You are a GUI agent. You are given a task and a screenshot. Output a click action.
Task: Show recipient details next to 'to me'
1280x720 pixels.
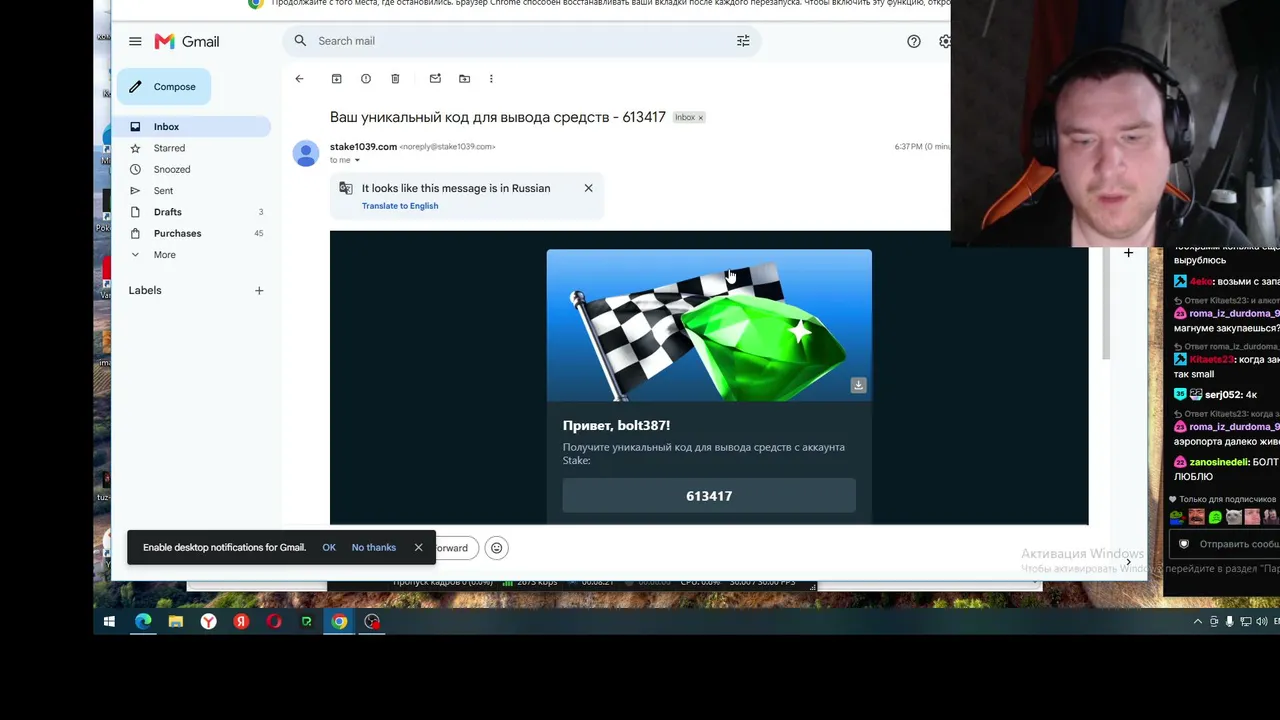coord(357,160)
